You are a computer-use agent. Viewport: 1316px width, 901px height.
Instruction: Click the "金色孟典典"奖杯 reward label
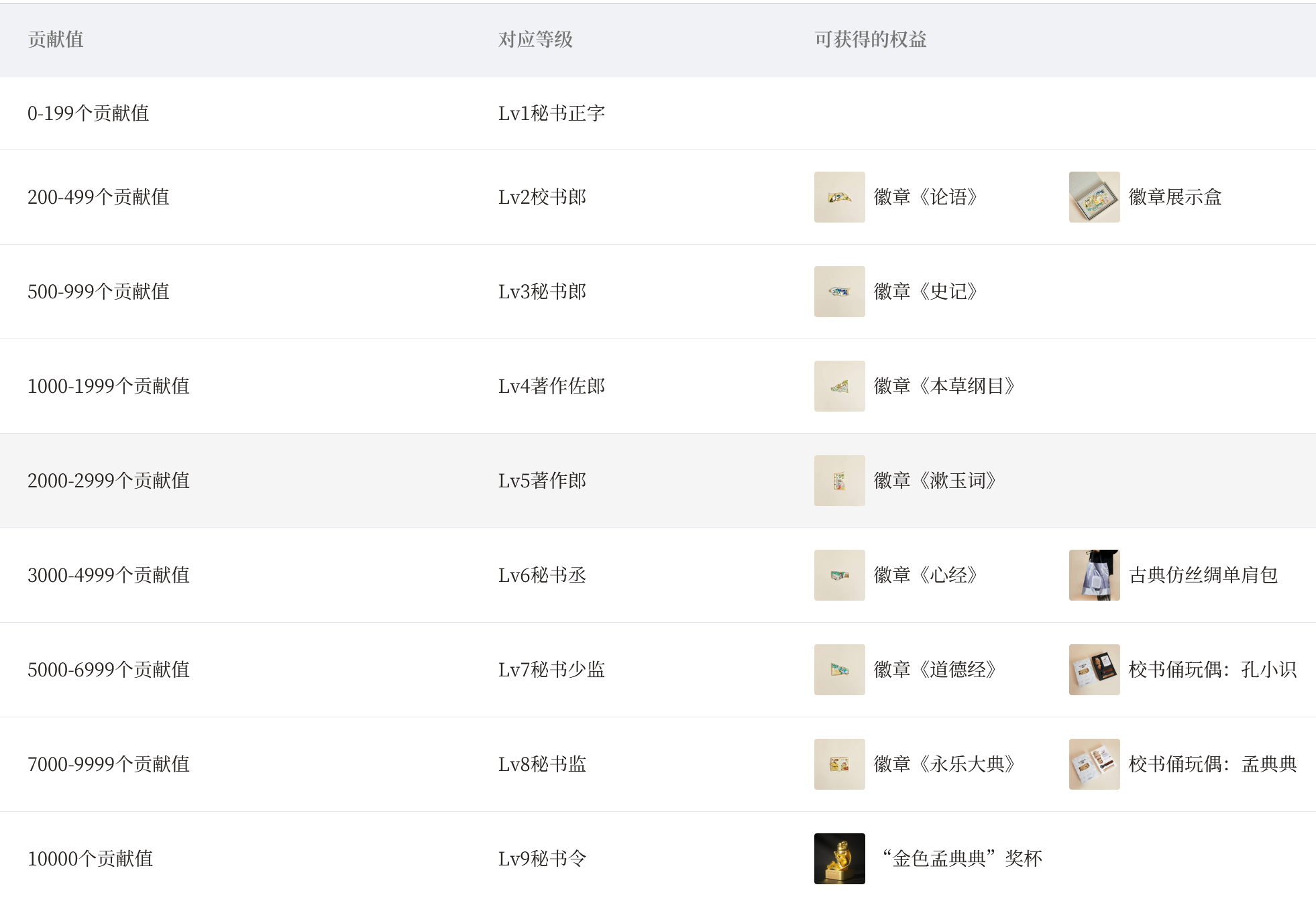[963, 859]
